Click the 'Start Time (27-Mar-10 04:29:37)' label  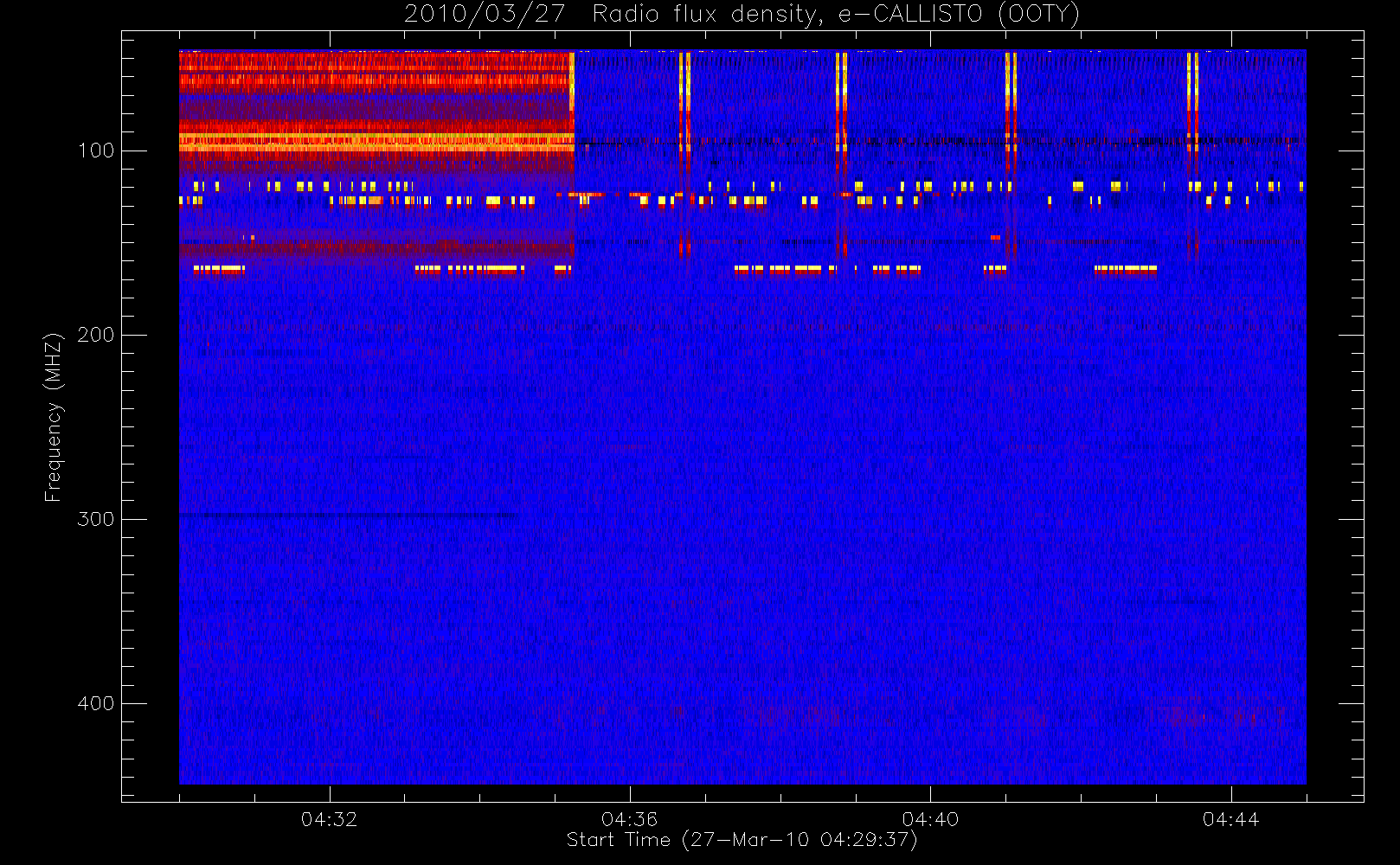pos(742,840)
